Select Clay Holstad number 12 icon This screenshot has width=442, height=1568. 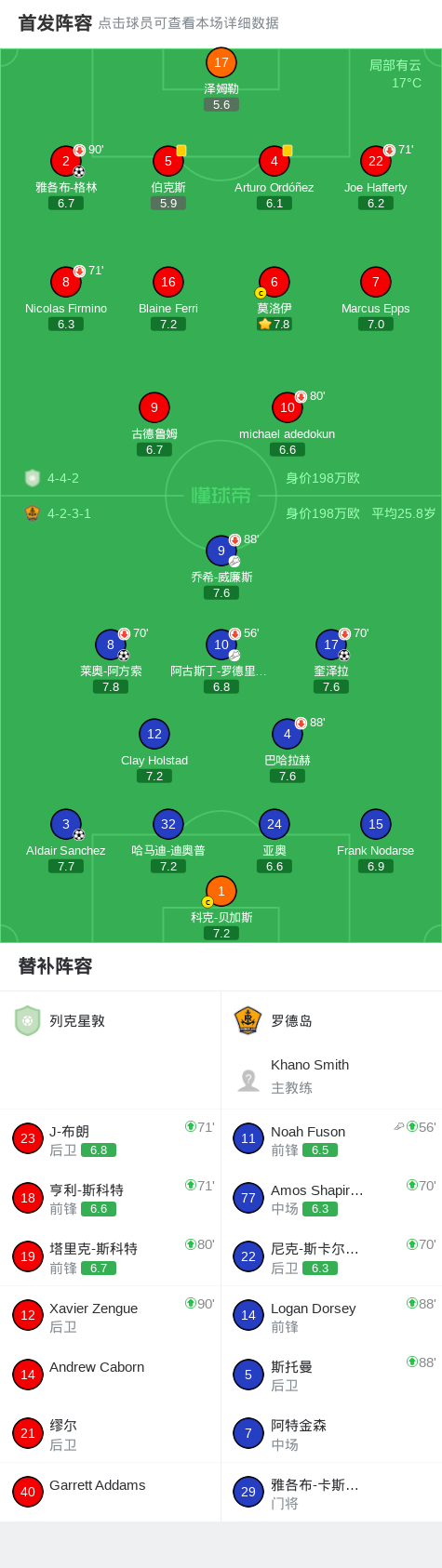154,734
